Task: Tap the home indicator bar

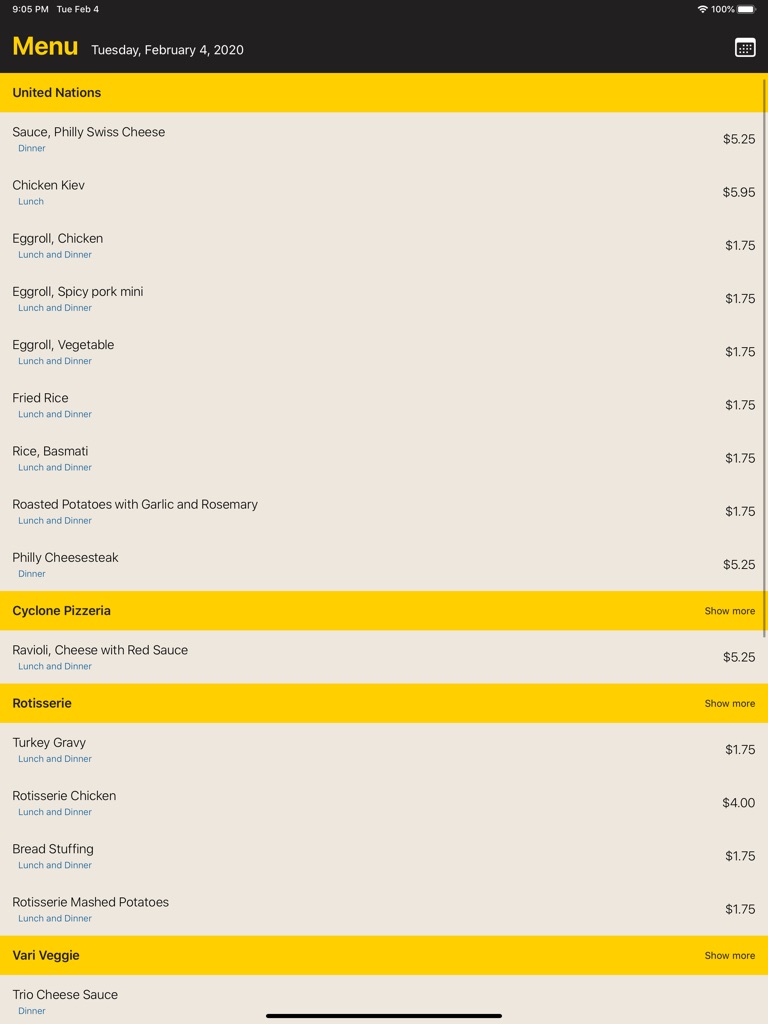Action: (x=384, y=1016)
